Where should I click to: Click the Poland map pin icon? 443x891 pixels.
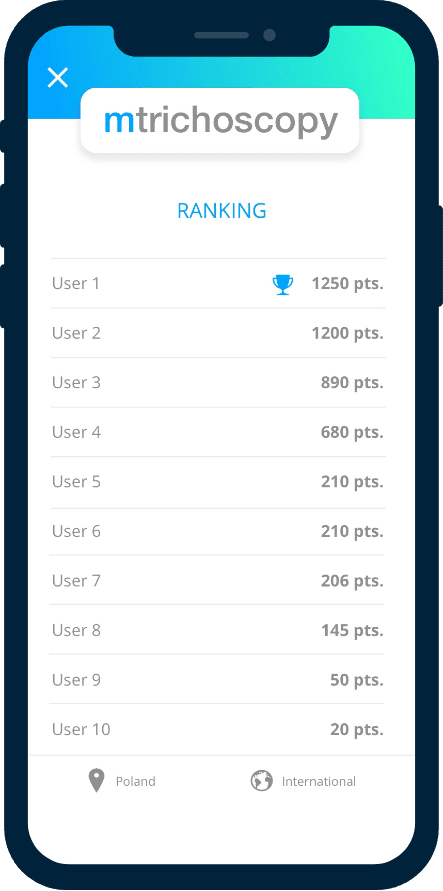[x=97, y=781]
